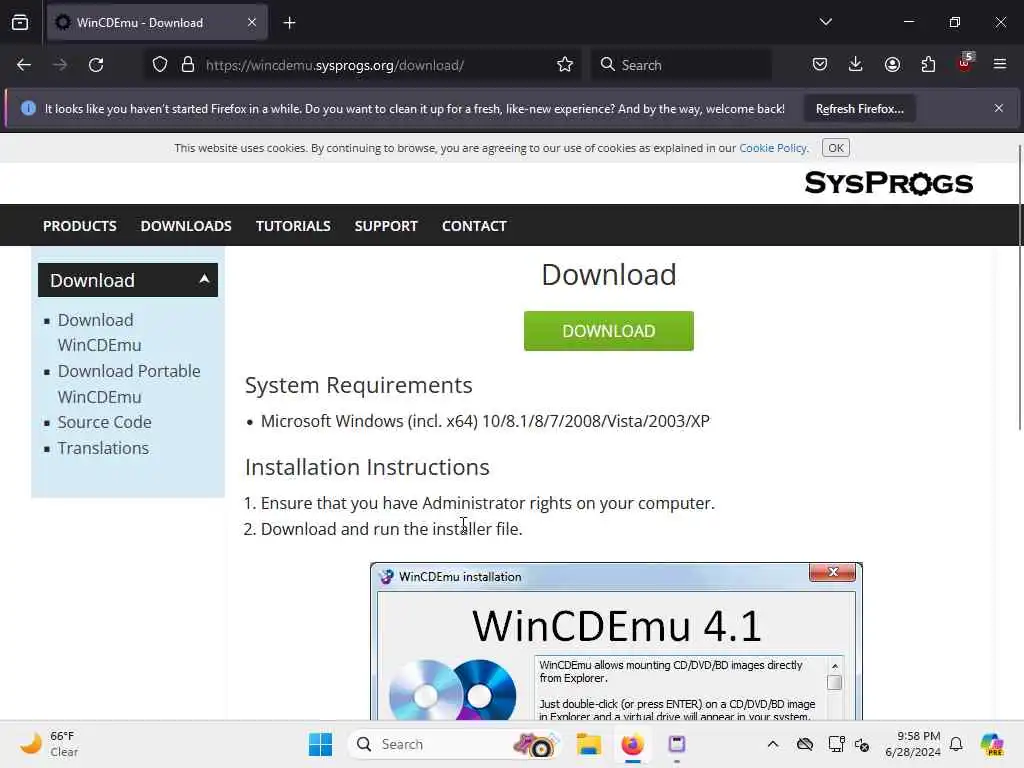Image resolution: width=1024 pixels, height=768 pixels.
Task: Open the Translations sidebar link
Action: 103,449
